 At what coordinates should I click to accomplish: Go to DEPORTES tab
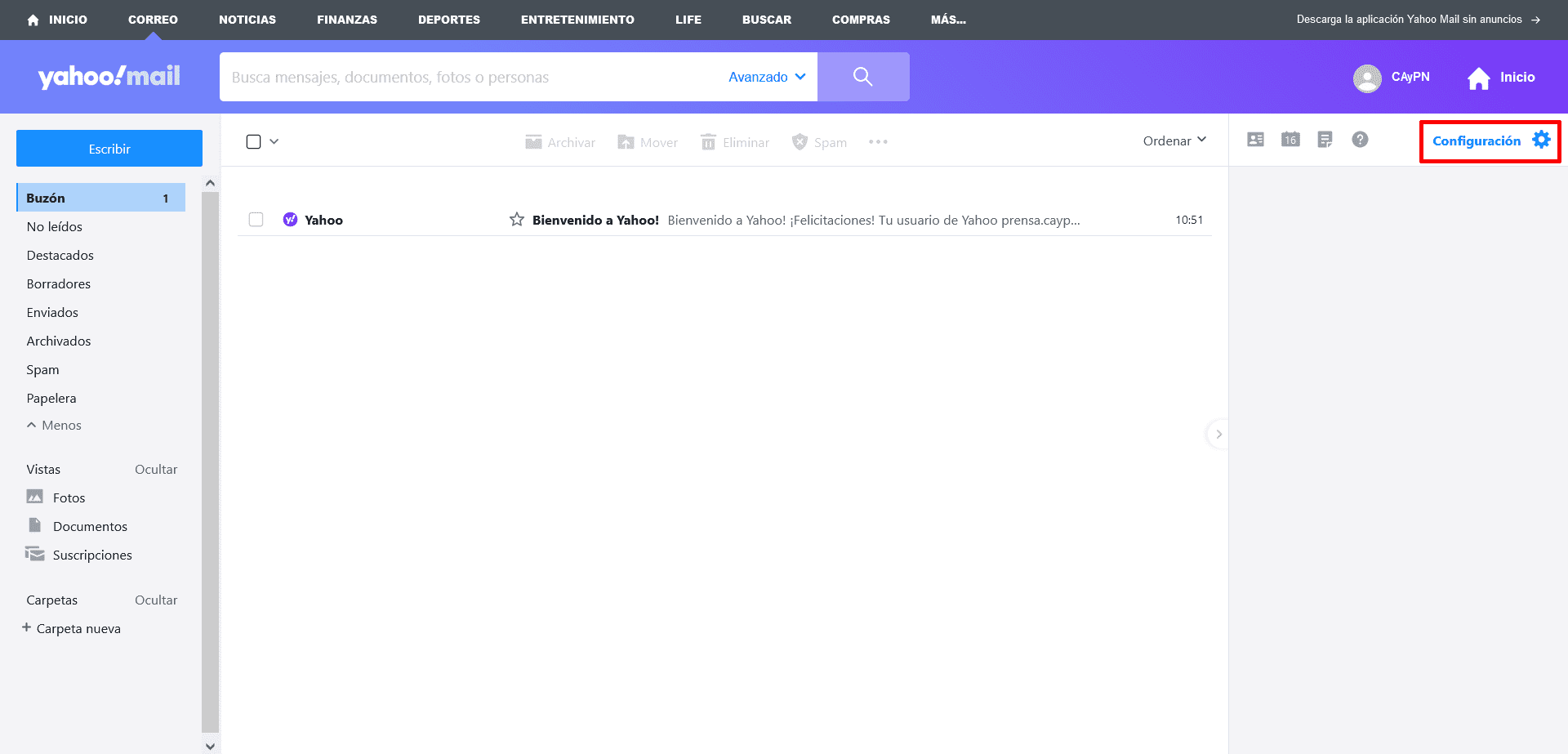click(449, 20)
